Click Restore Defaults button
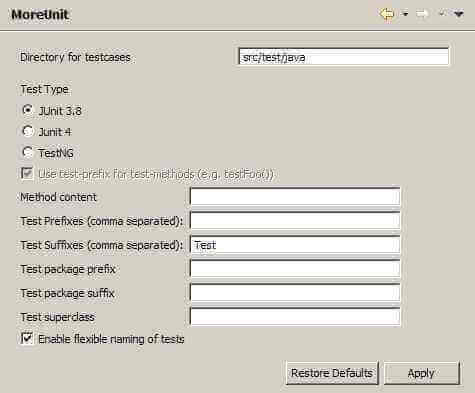Image resolution: width=475 pixels, height=393 pixels. (332, 373)
